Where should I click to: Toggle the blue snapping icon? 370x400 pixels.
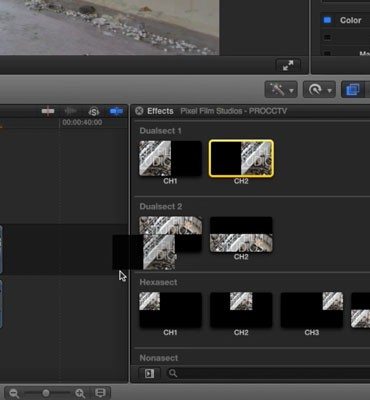pyautogui.click(x=116, y=111)
